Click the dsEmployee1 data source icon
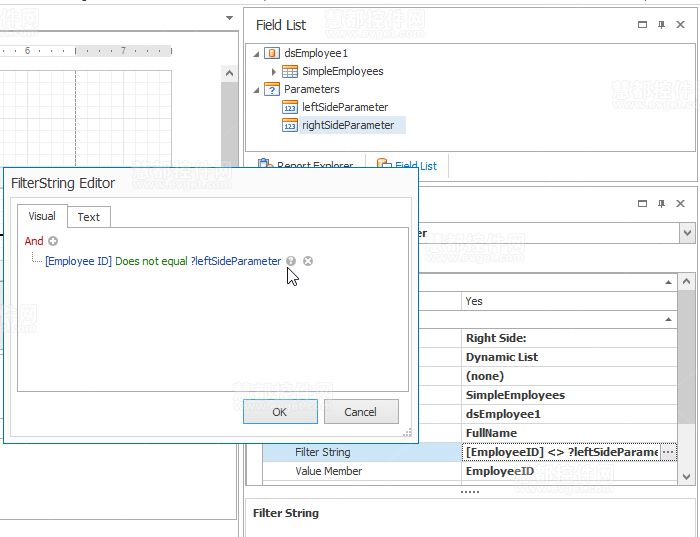 (272, 53)
